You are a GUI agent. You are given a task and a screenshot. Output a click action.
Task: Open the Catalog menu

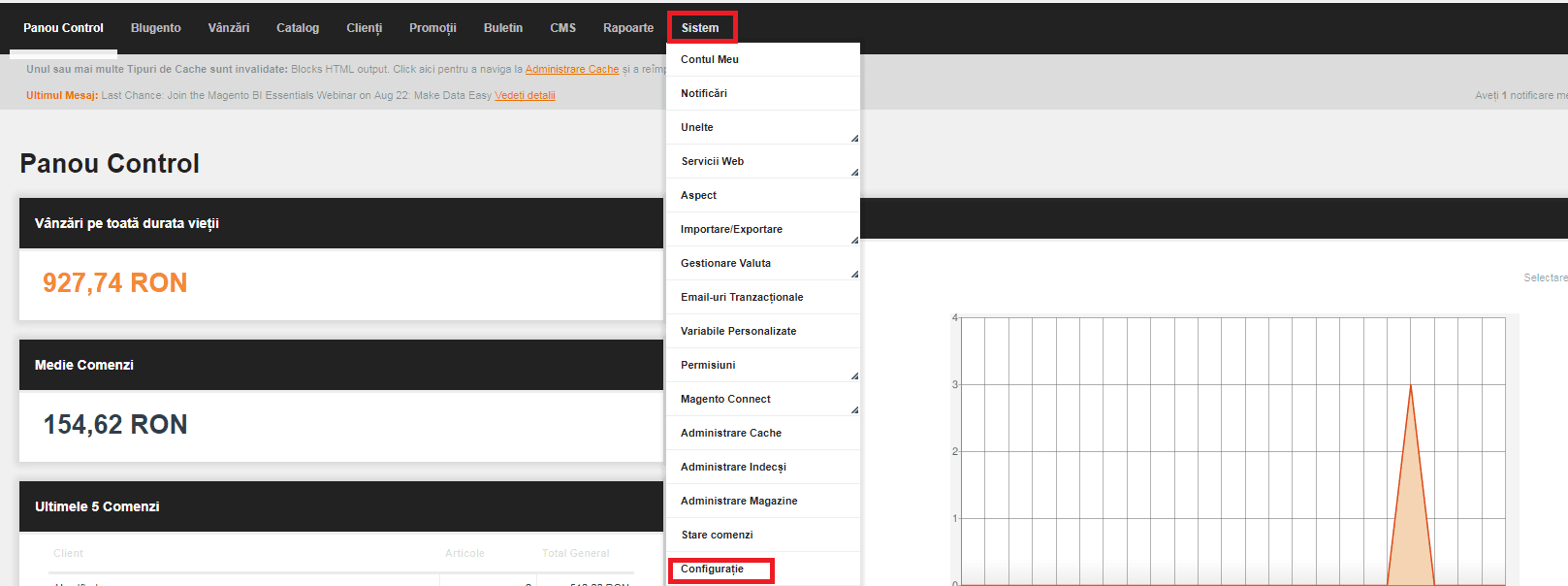pos(298,28)
